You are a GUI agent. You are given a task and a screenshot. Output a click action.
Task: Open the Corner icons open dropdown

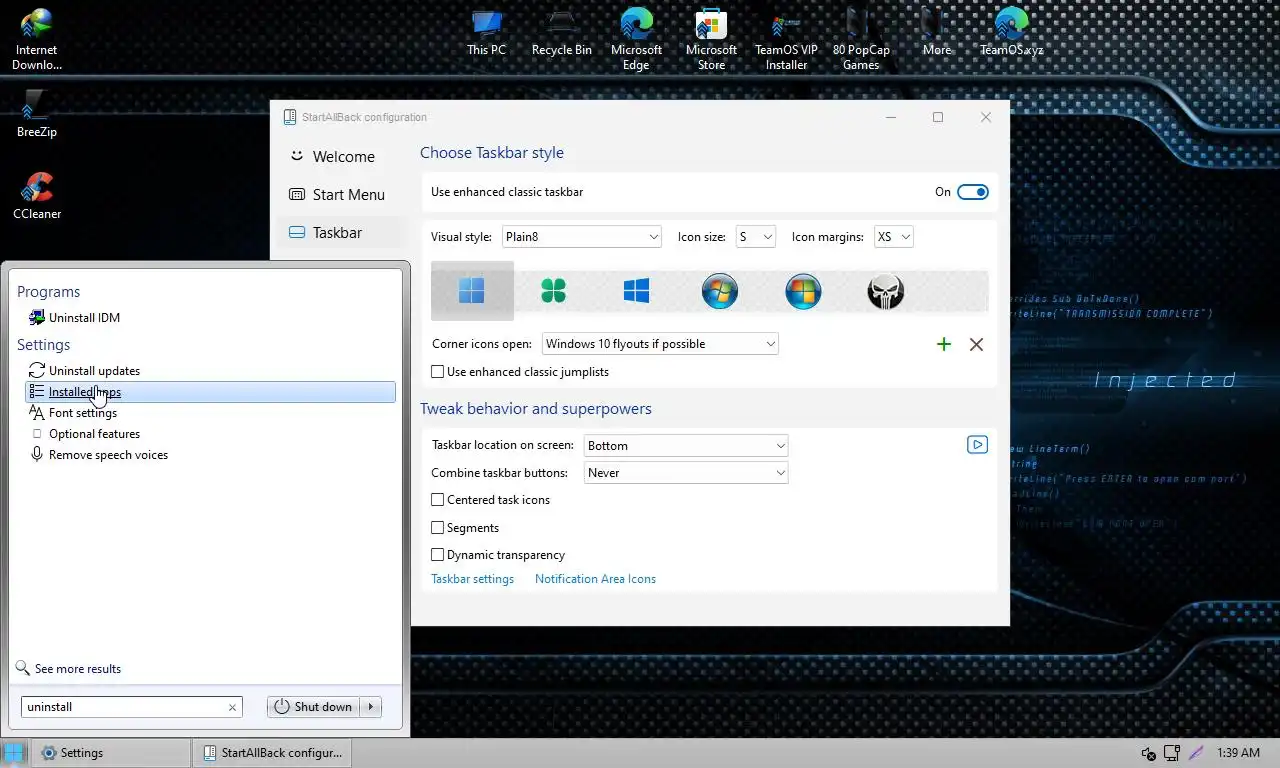click(660, 344)
